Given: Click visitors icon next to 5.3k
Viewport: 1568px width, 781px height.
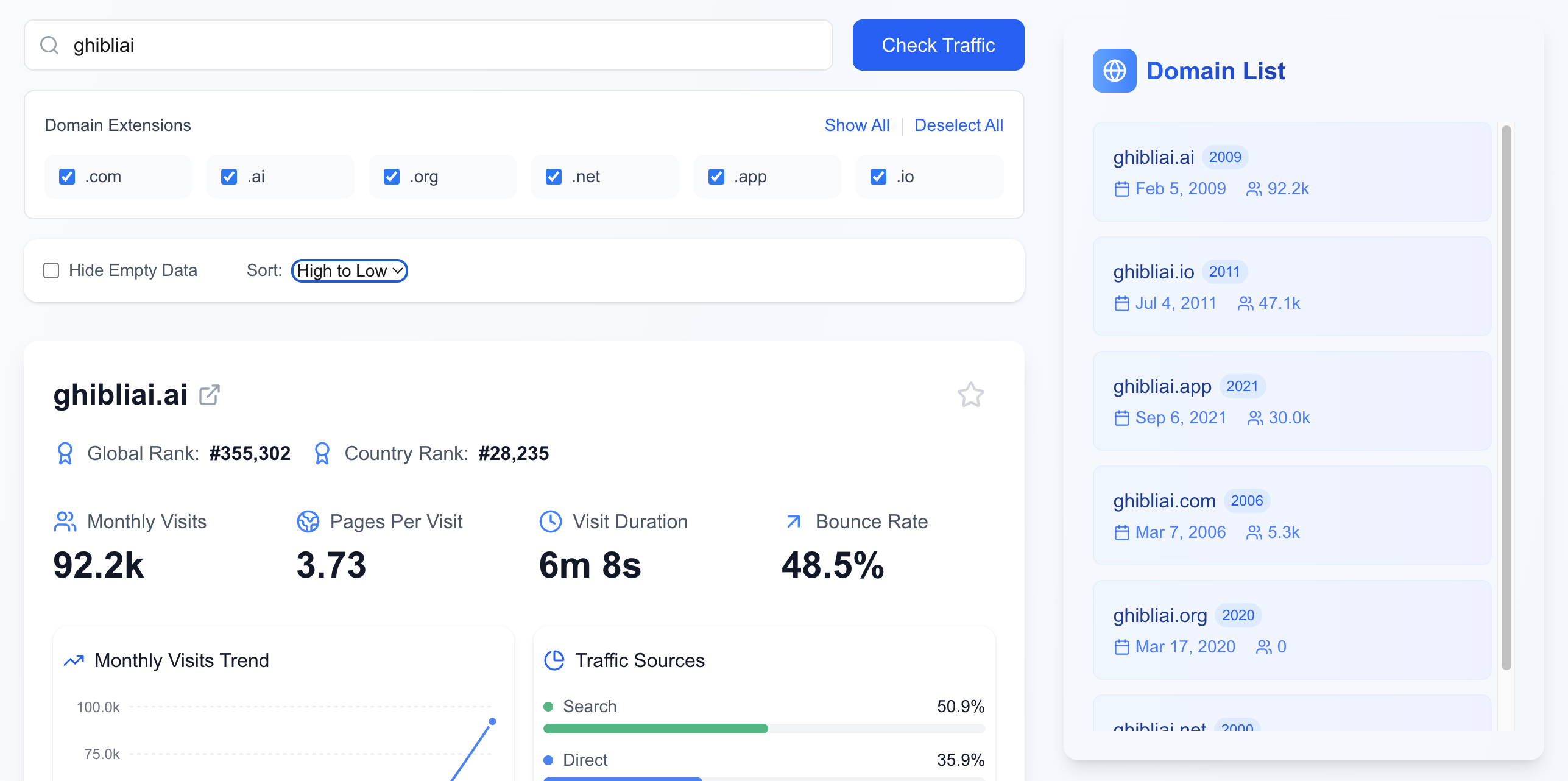Looking at the screenshot, I should pos(1254,532).
